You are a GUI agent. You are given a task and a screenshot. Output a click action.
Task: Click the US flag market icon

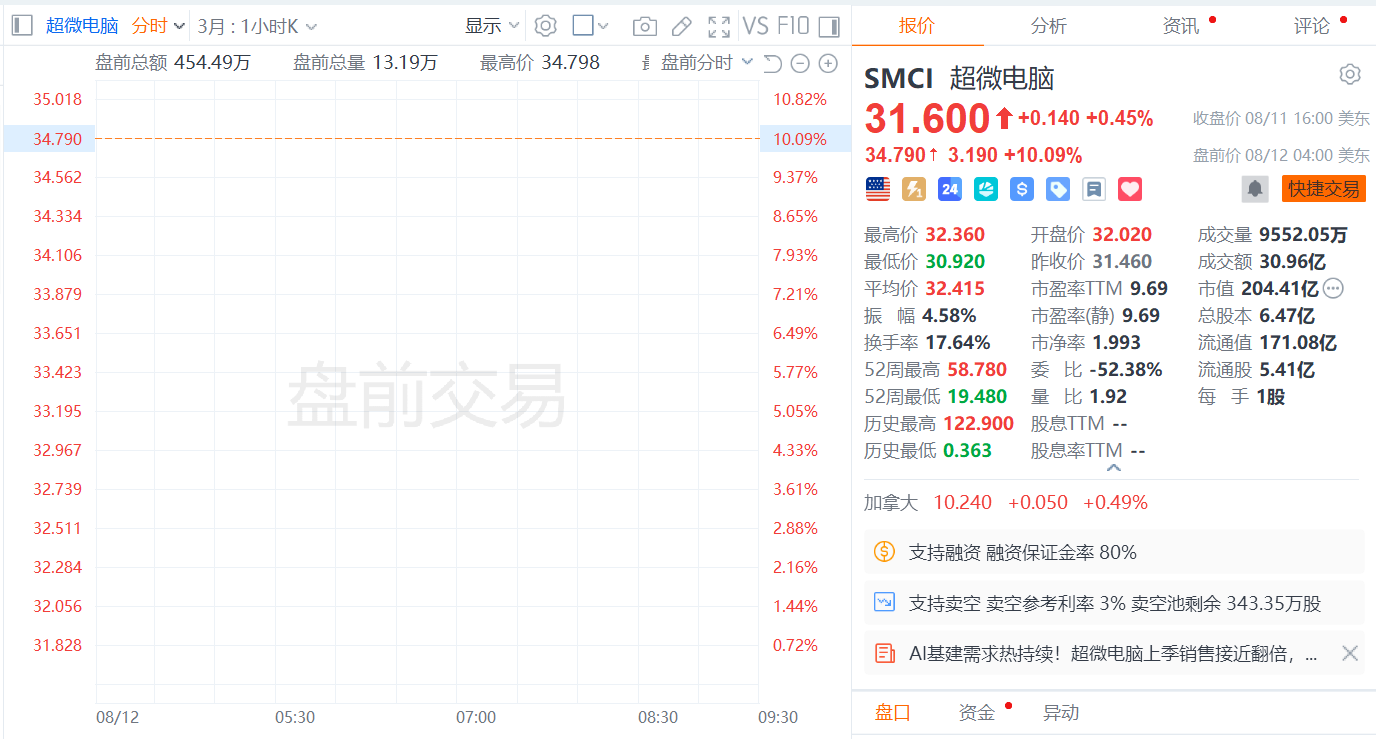(878, 188)
